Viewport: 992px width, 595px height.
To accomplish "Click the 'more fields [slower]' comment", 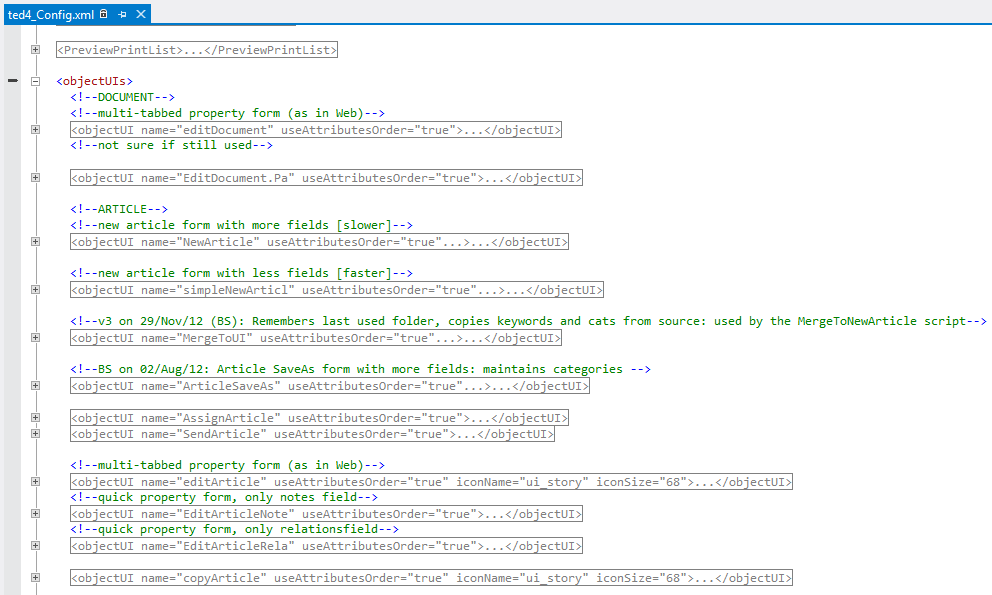I will (241, 225).
